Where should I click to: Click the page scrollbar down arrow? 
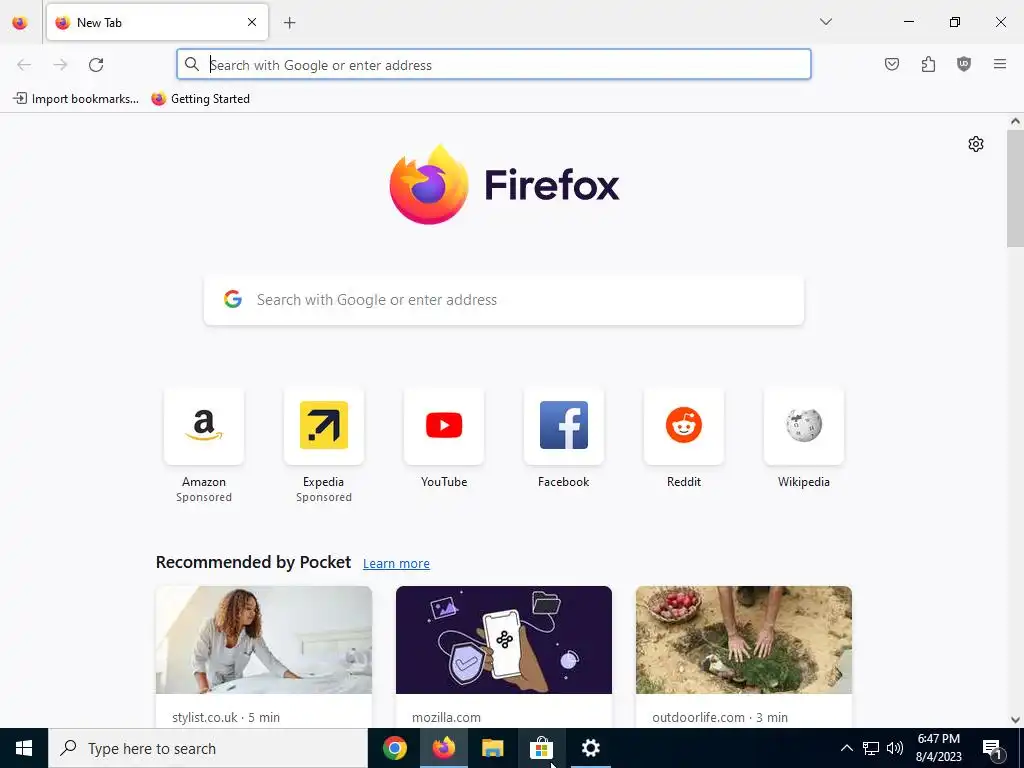click(1015, 720)
